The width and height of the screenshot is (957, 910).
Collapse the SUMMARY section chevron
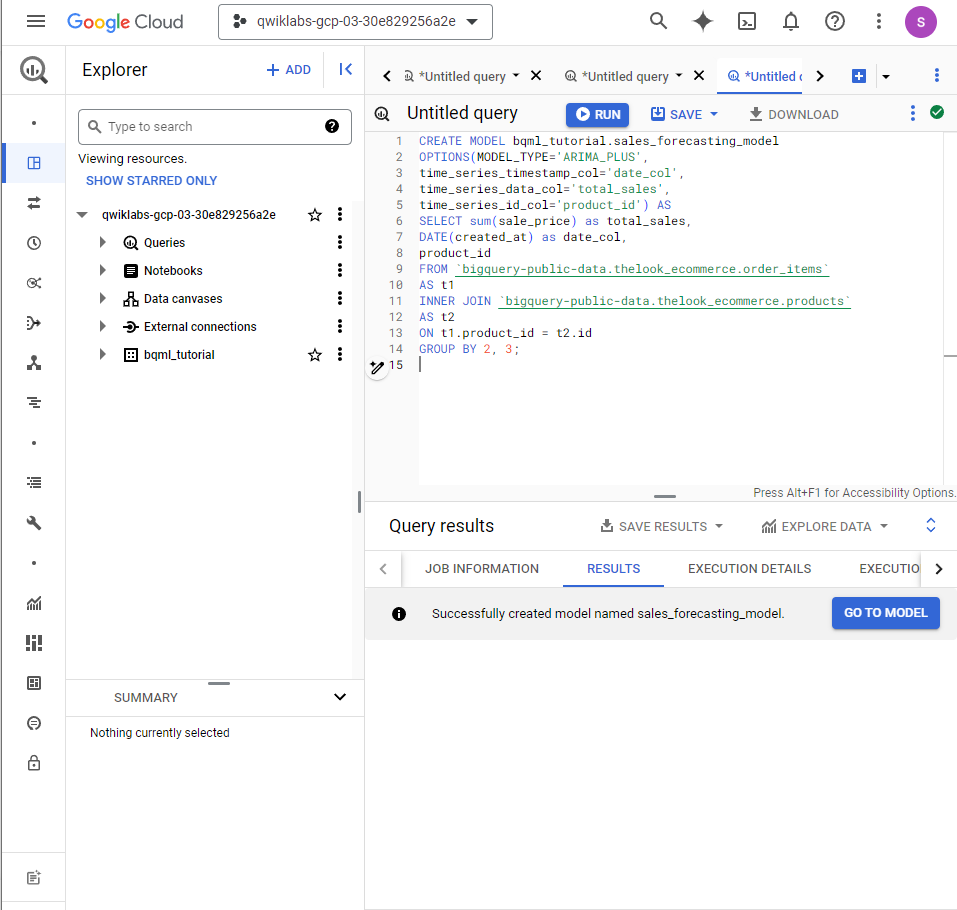coord(340,697)
